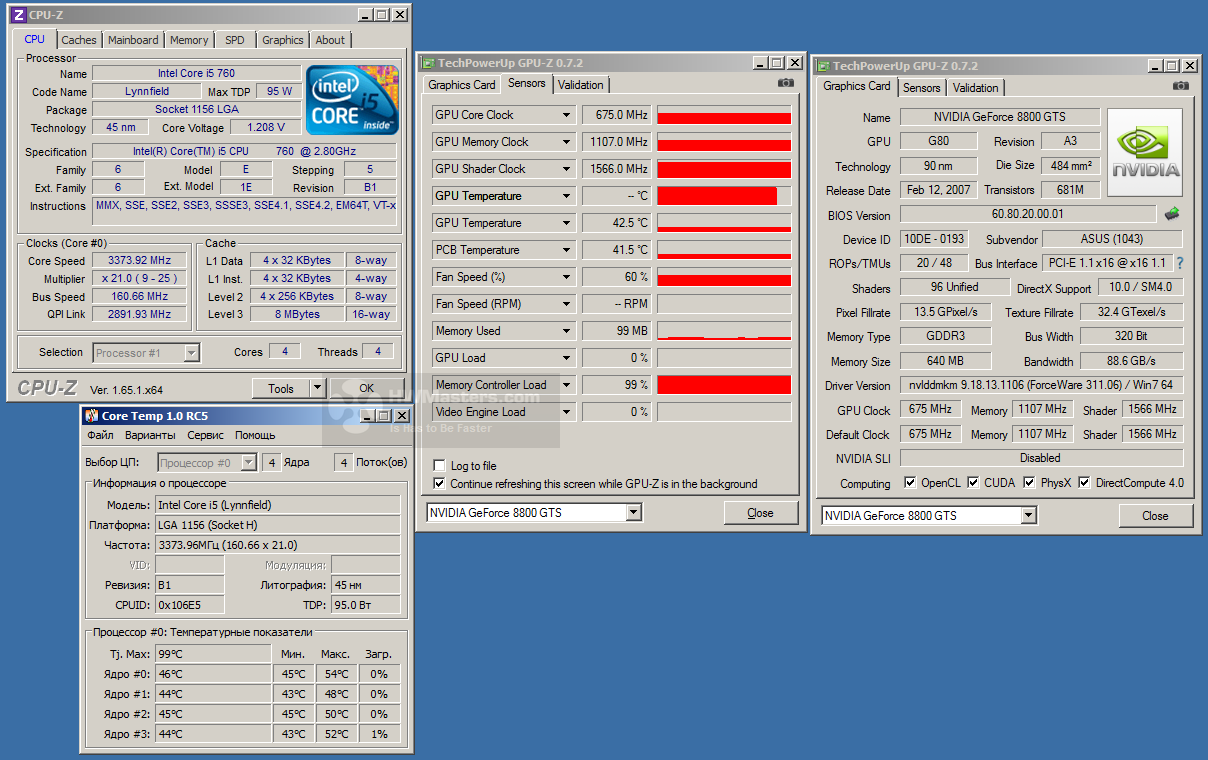
Task: Toggle the CUDA computing checkbox
Action: 973,483
